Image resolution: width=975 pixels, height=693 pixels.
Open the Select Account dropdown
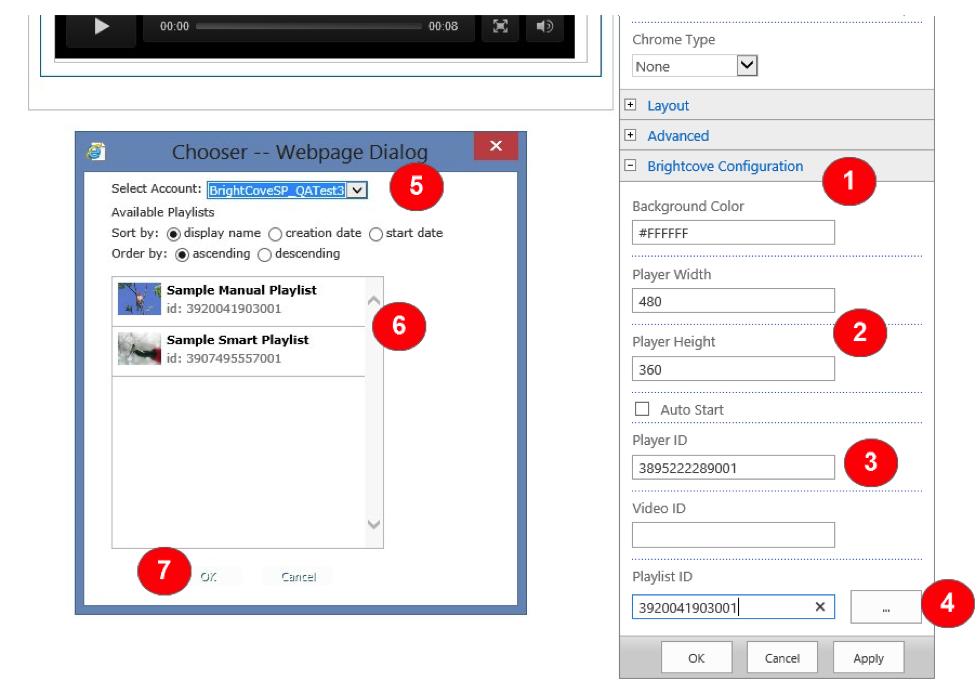point(360,190)
